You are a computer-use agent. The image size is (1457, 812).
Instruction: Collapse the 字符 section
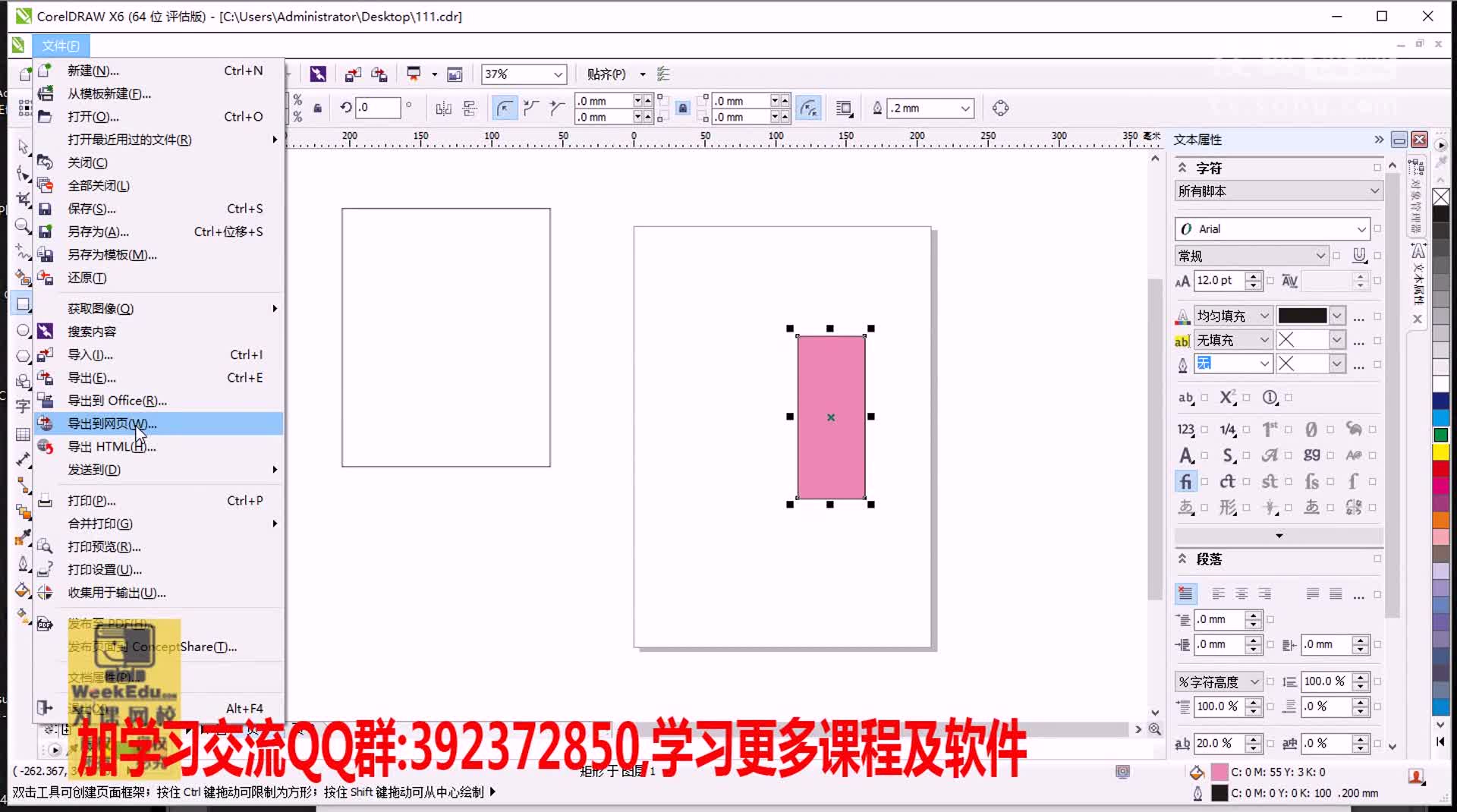pyautogui.click(x=1182, y=168)
